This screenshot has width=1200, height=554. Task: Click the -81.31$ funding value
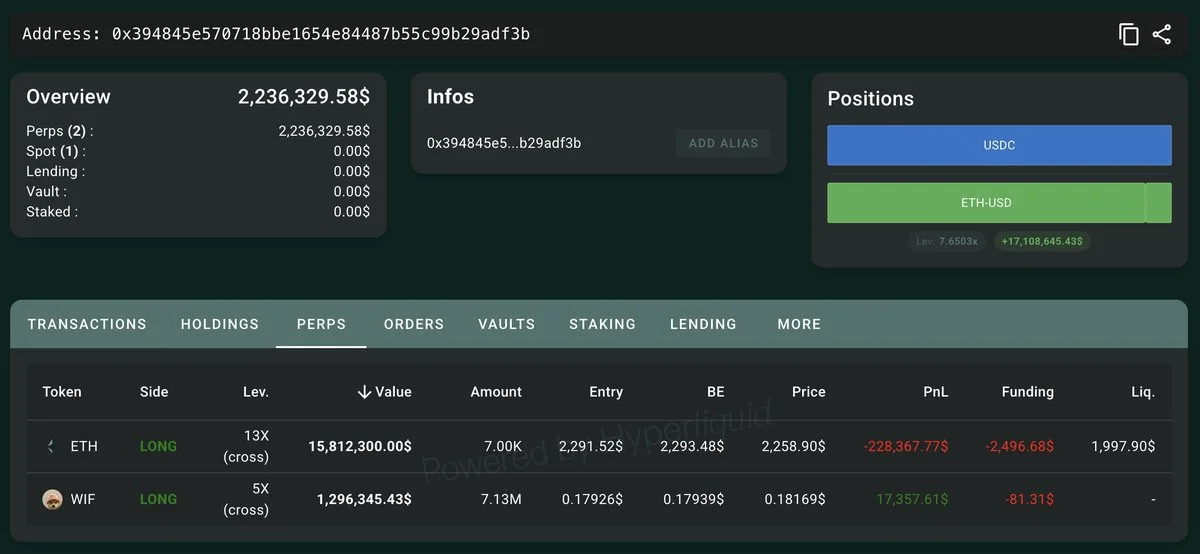tap(1030, 499)
